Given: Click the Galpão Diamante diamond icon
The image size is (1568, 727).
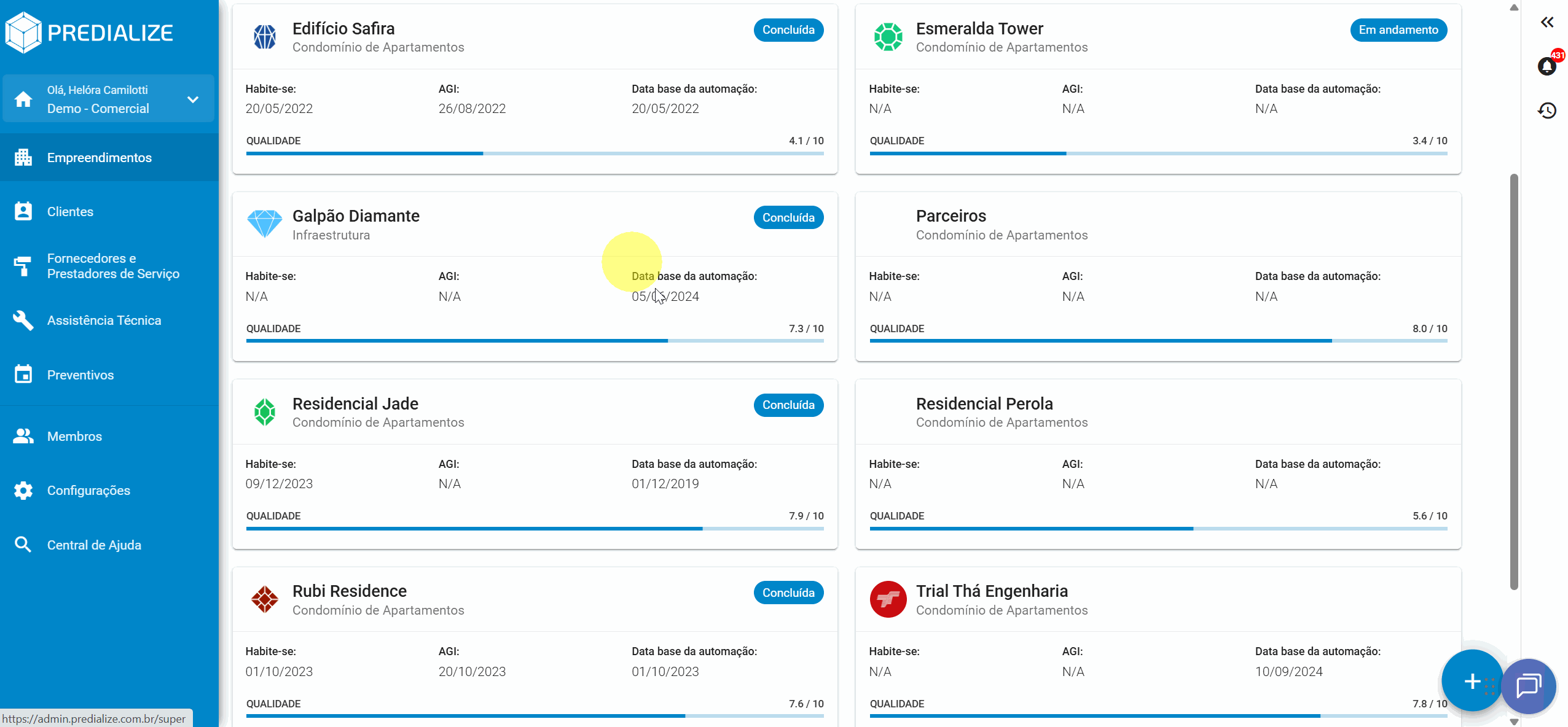Looking at the screenshot, I should (264, 224).
